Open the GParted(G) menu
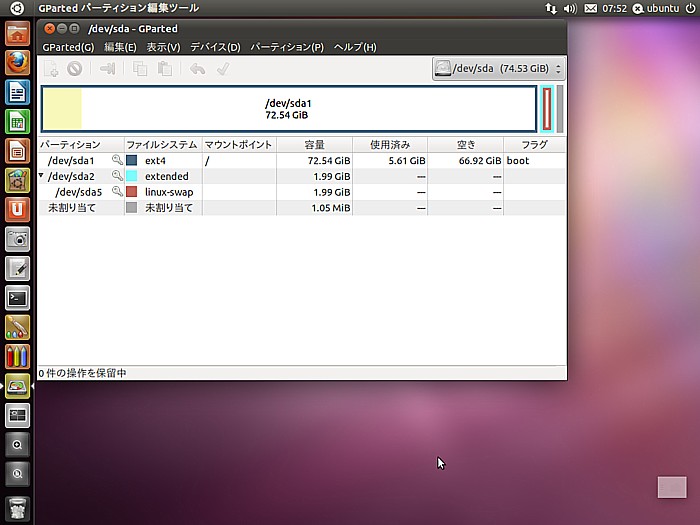Image resolution: width=700 pixels, height=525 pixels. click(68, 47)
